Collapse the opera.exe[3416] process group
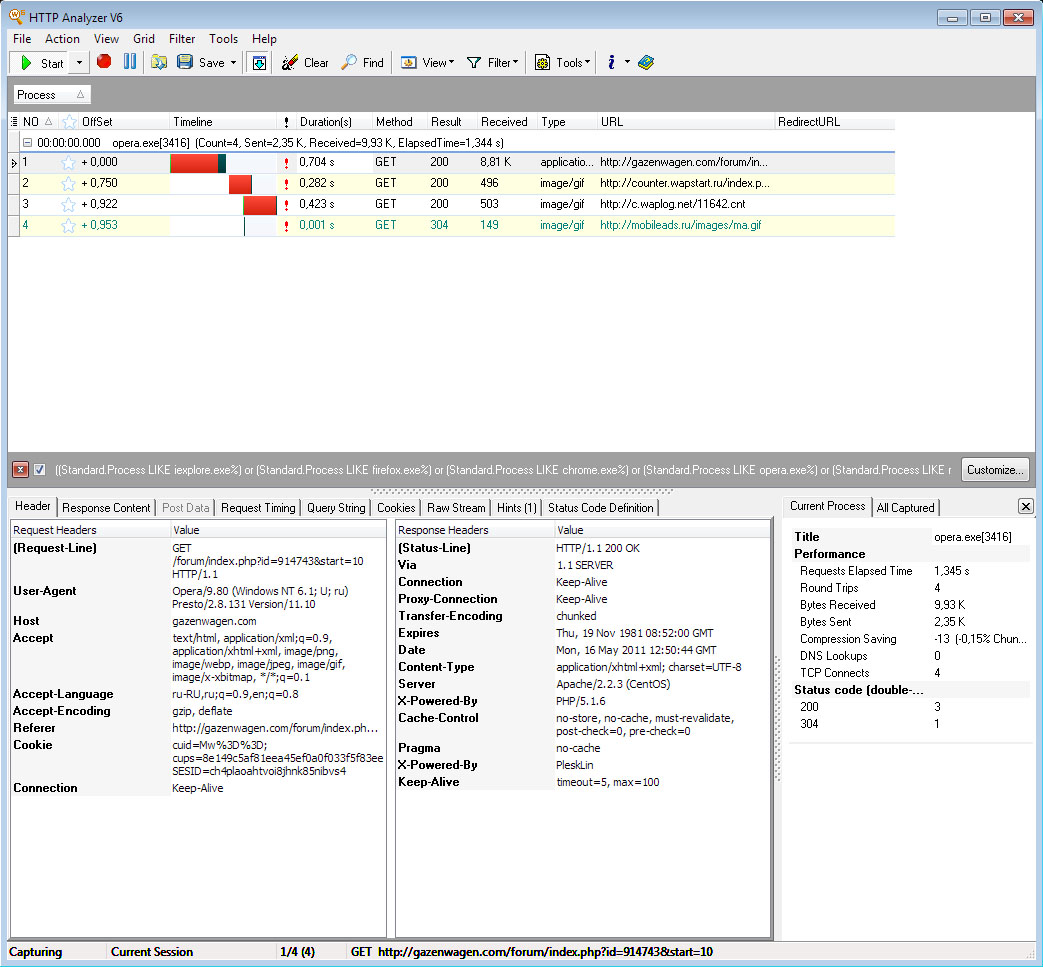 pyautogui.click(x=27, y=143)
